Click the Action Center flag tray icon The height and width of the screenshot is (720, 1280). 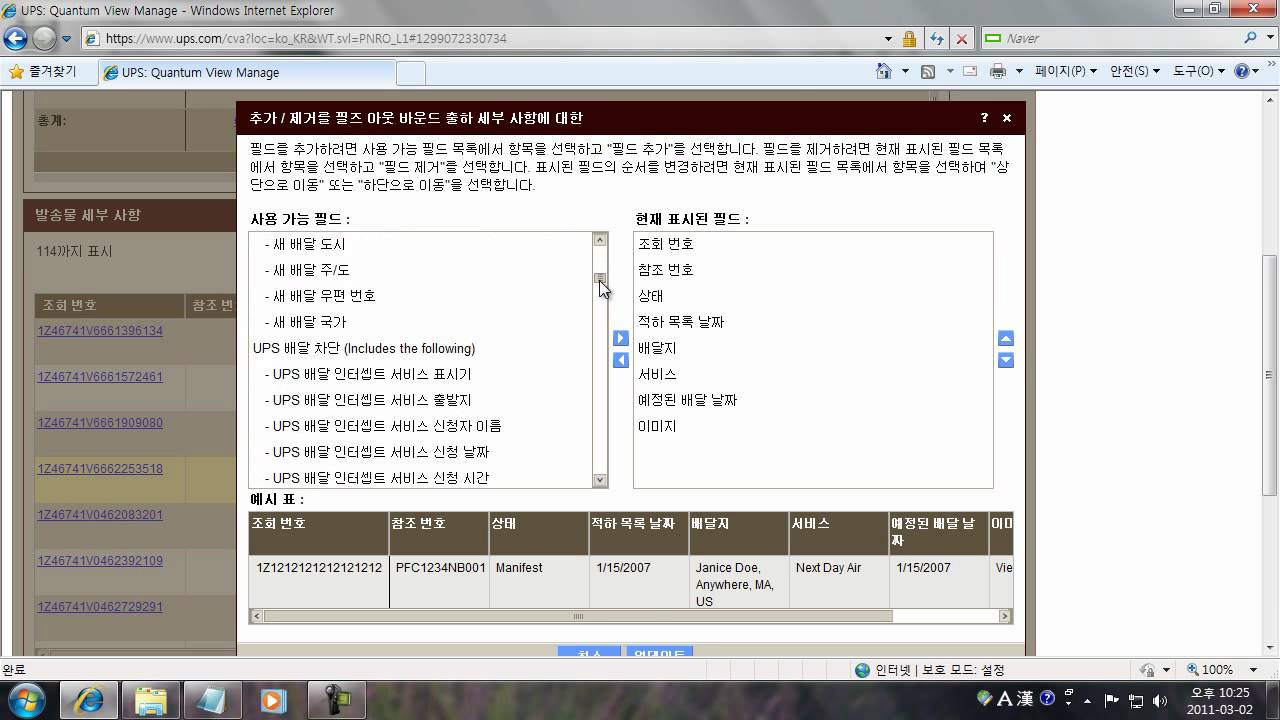pyautogui.click(x=1112, y=700)
